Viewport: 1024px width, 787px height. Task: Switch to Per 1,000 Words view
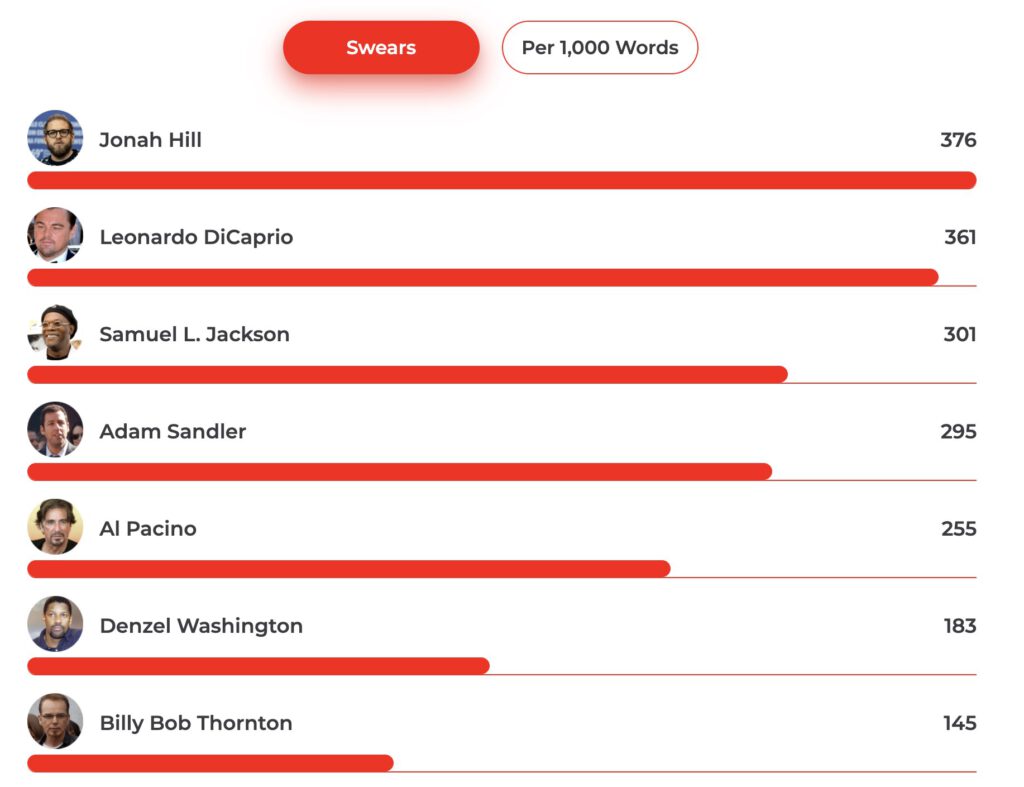[x=600, y=47]
